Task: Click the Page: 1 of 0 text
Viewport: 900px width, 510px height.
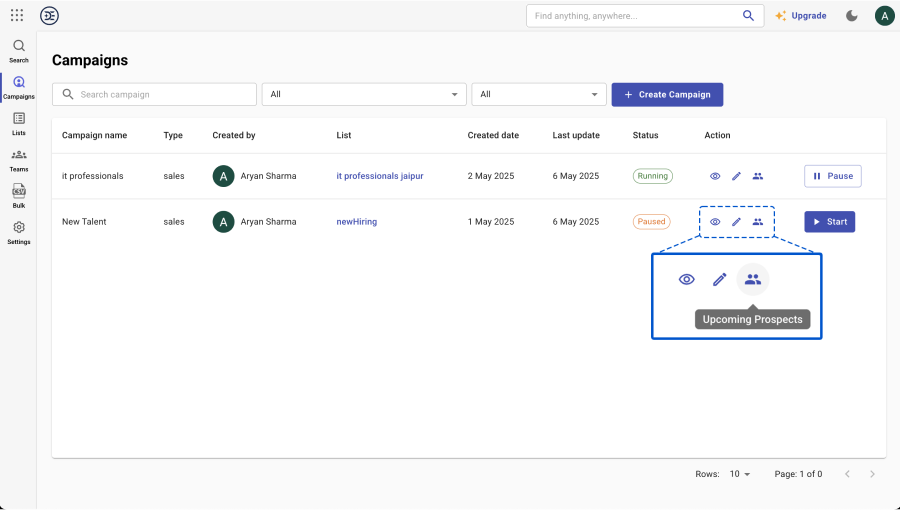Action: (798, 474)
